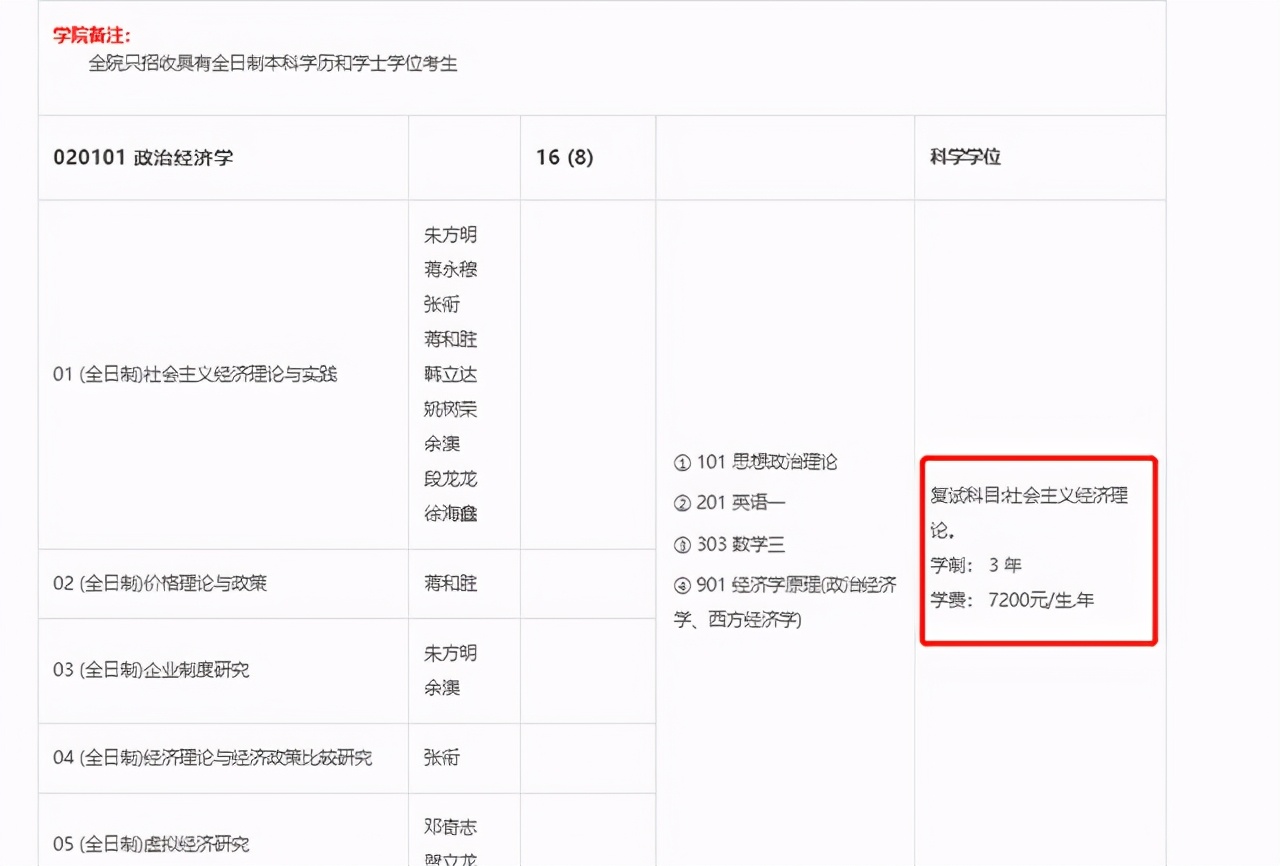Select direction "05 (全日制)虚拟经济研究"
This screenshot has width=1280, height=866.
pos(152,844)
